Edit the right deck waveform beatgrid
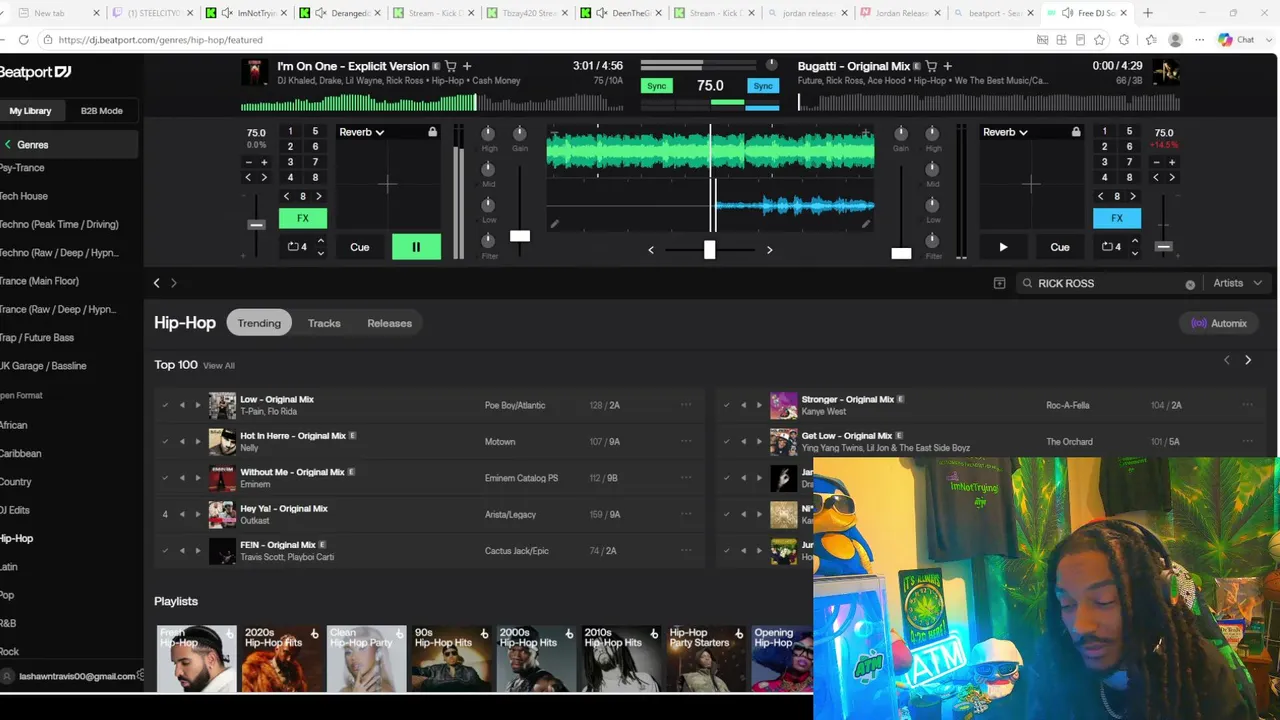The image size is (1280, 720). point(866,224)
